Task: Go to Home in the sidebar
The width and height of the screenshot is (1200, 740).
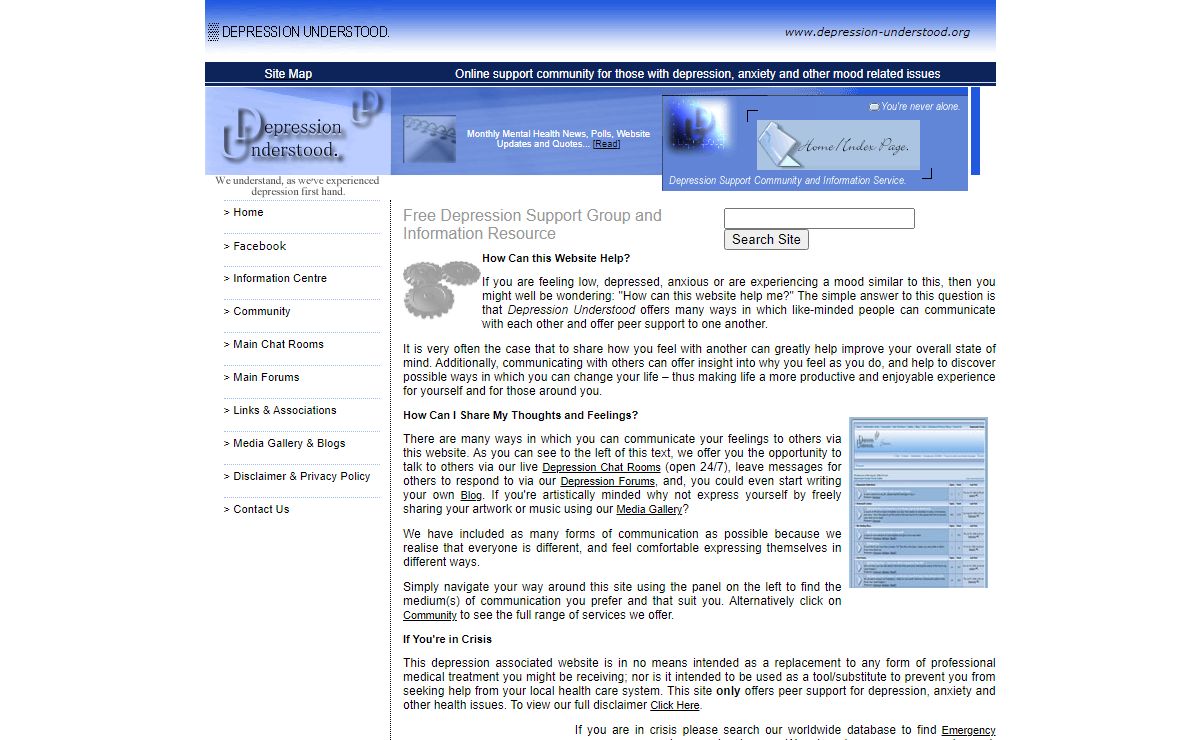Action: pyautogui.click(x=248, y=212)
